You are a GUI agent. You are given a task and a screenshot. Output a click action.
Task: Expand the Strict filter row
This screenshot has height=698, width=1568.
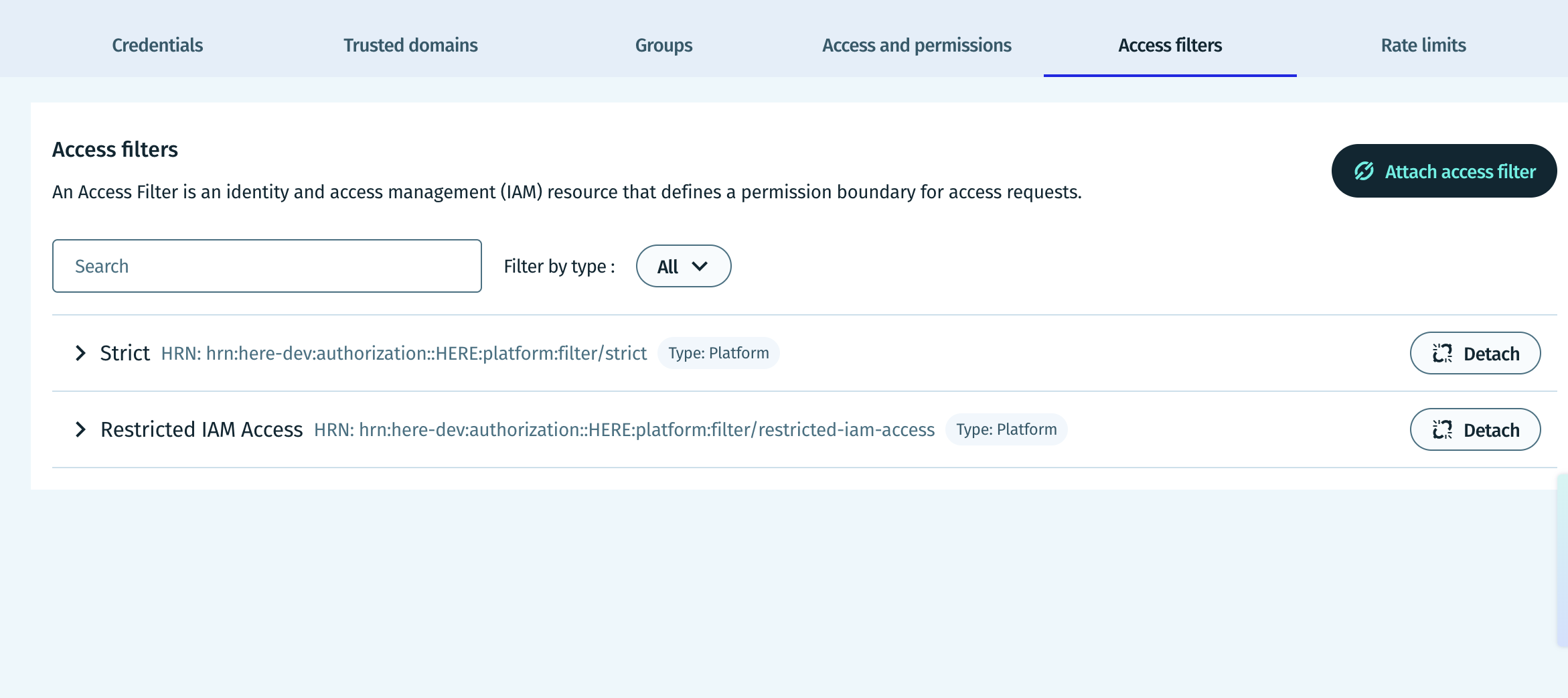pos(80,353)
